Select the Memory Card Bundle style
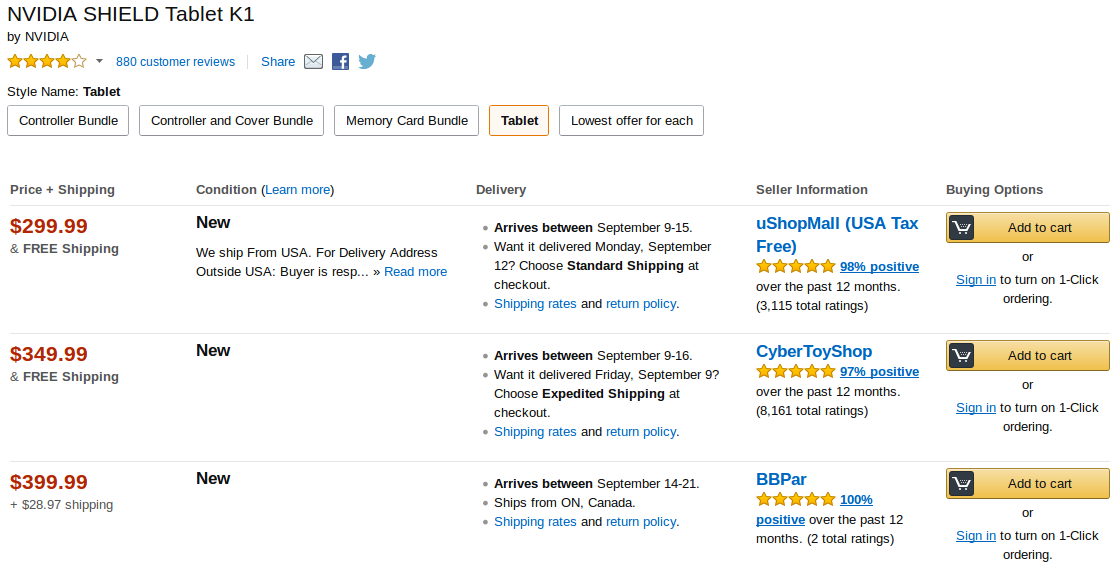Viewport: 1118px width, 573px height. [406, 120]
